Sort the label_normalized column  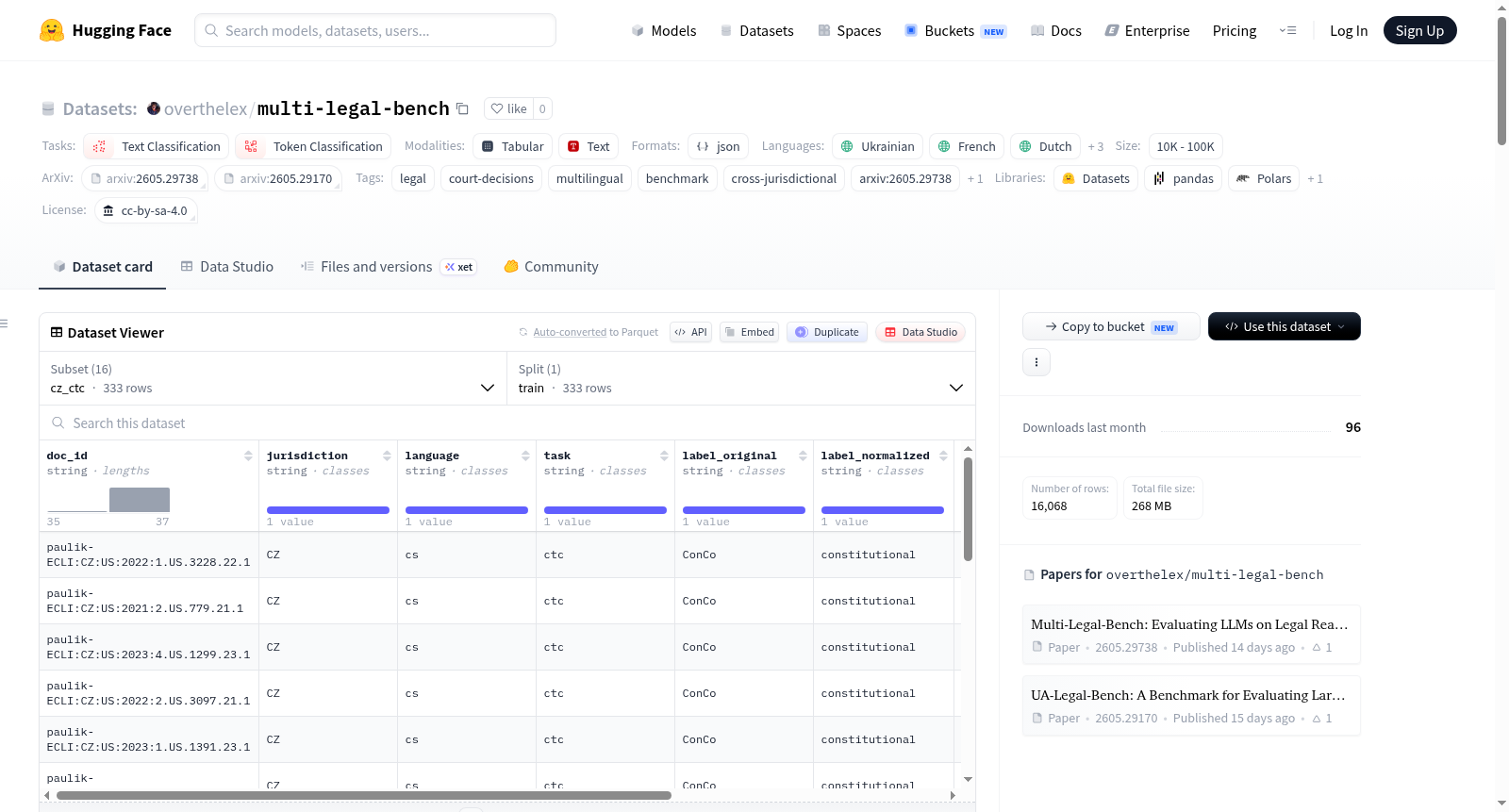pyautogui.click(x=943, y=456)
